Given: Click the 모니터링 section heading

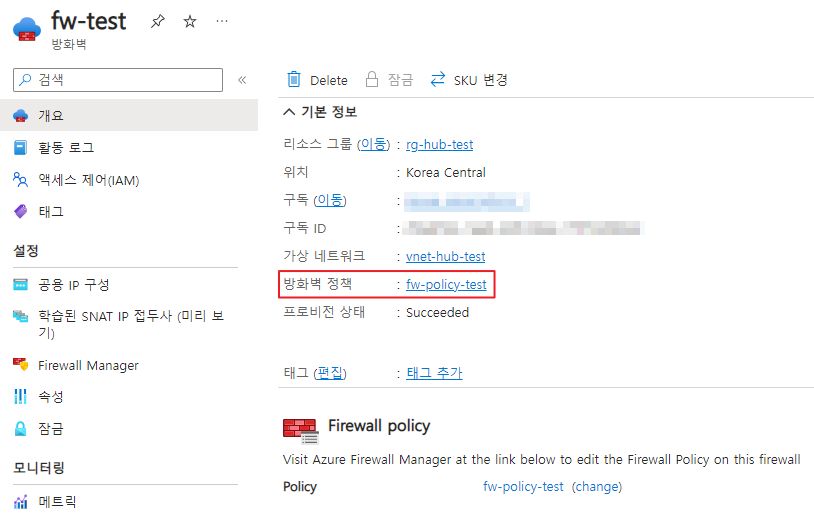Looking at the screenshot, I should pos(38,467).
